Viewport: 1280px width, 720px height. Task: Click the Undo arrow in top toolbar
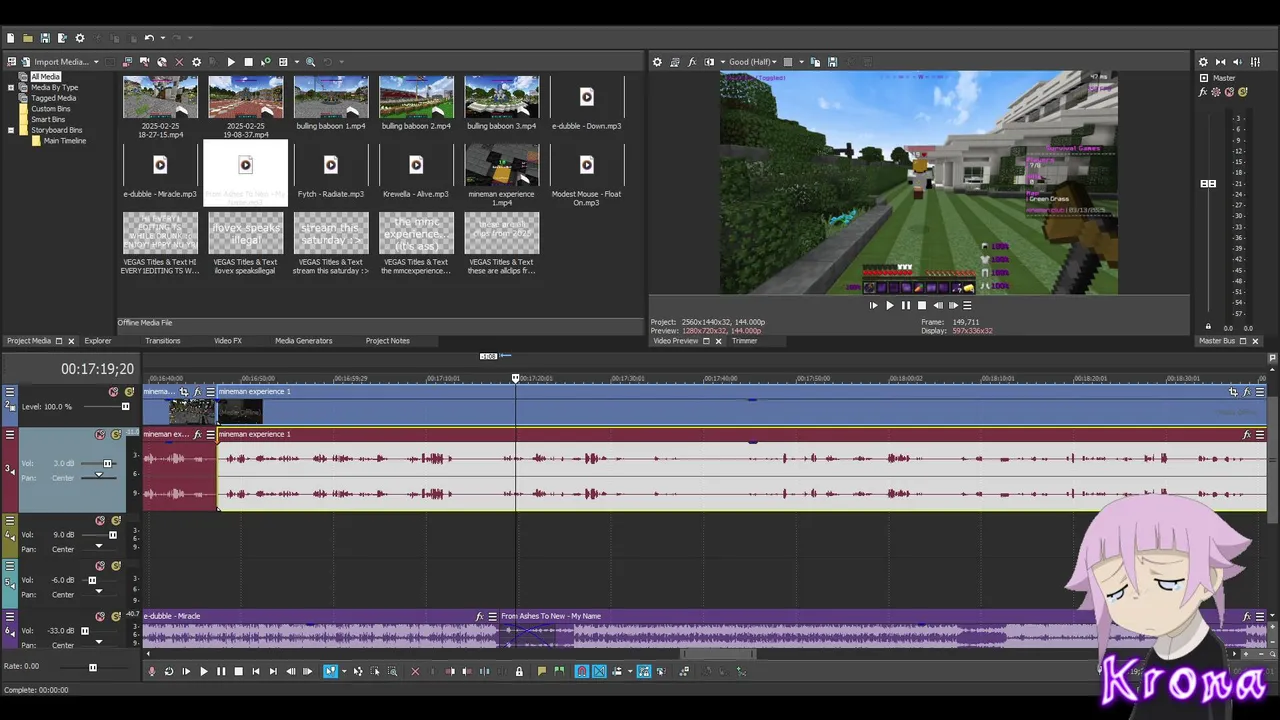coord(148,38)
